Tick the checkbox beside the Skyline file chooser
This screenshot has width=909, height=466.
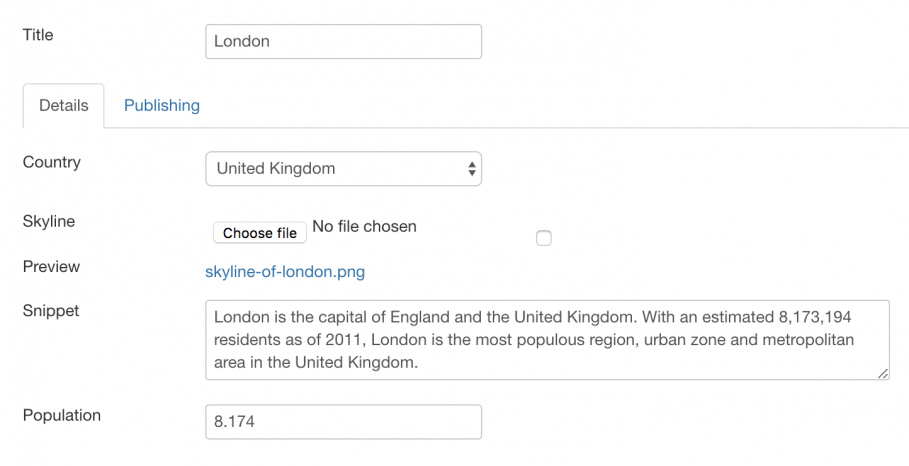pos(544,238)
